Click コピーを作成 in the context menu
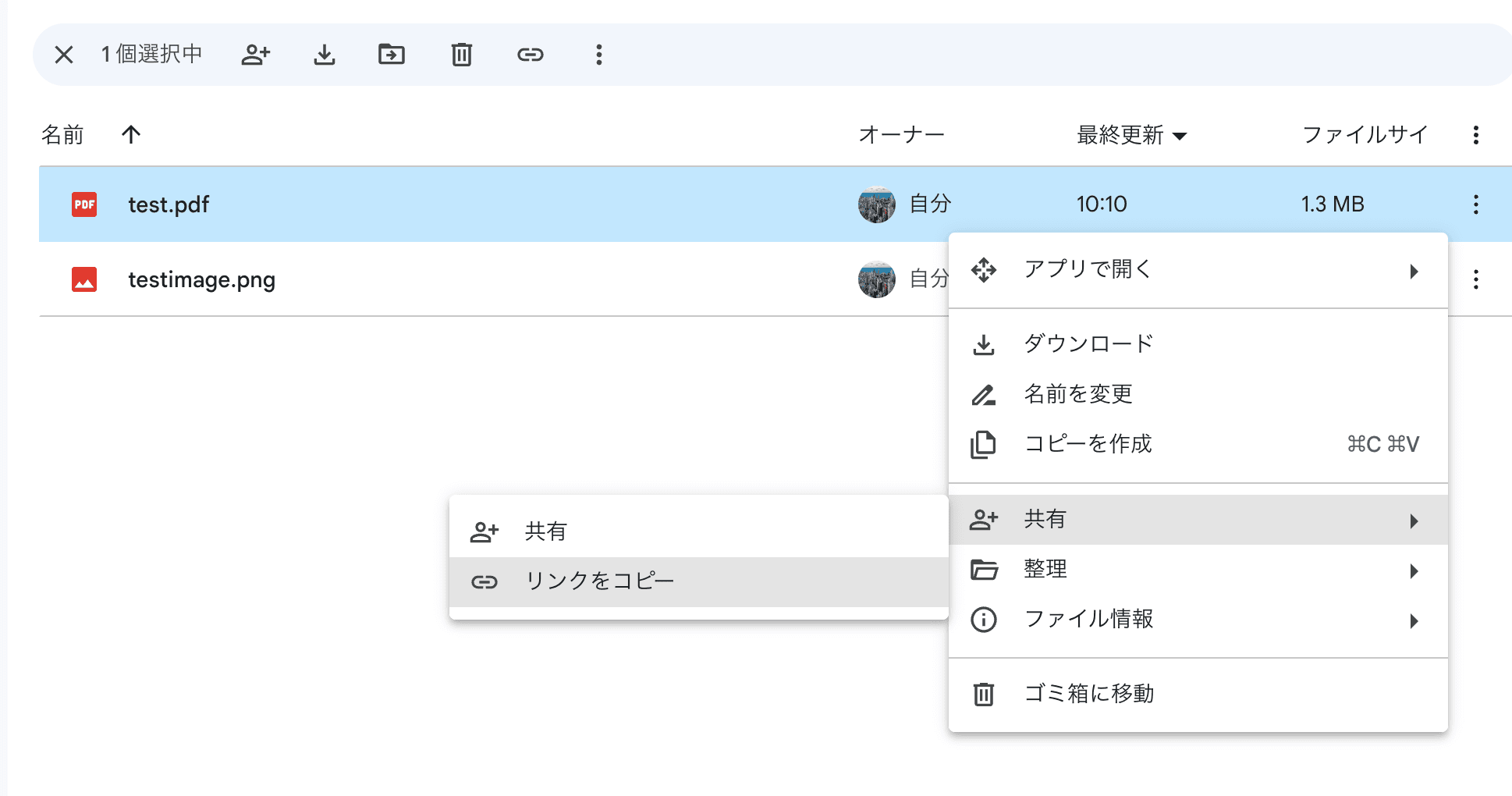The width and height of the screenshot is (1512, 796). (1088, 444)
